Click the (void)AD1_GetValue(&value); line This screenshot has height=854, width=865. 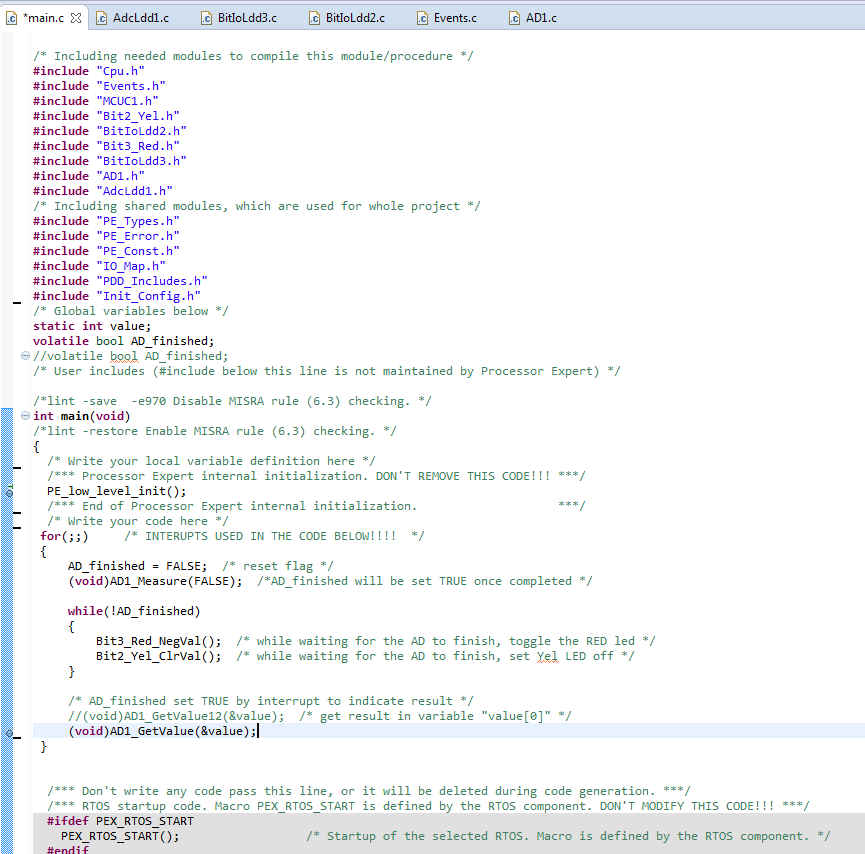[162, 731]
